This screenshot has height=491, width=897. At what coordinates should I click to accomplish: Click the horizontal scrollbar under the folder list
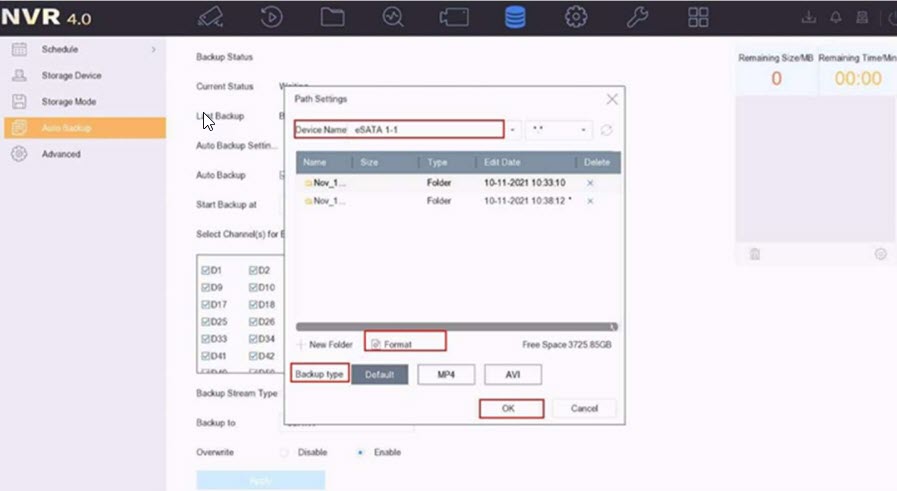click(x=455, y=326)
